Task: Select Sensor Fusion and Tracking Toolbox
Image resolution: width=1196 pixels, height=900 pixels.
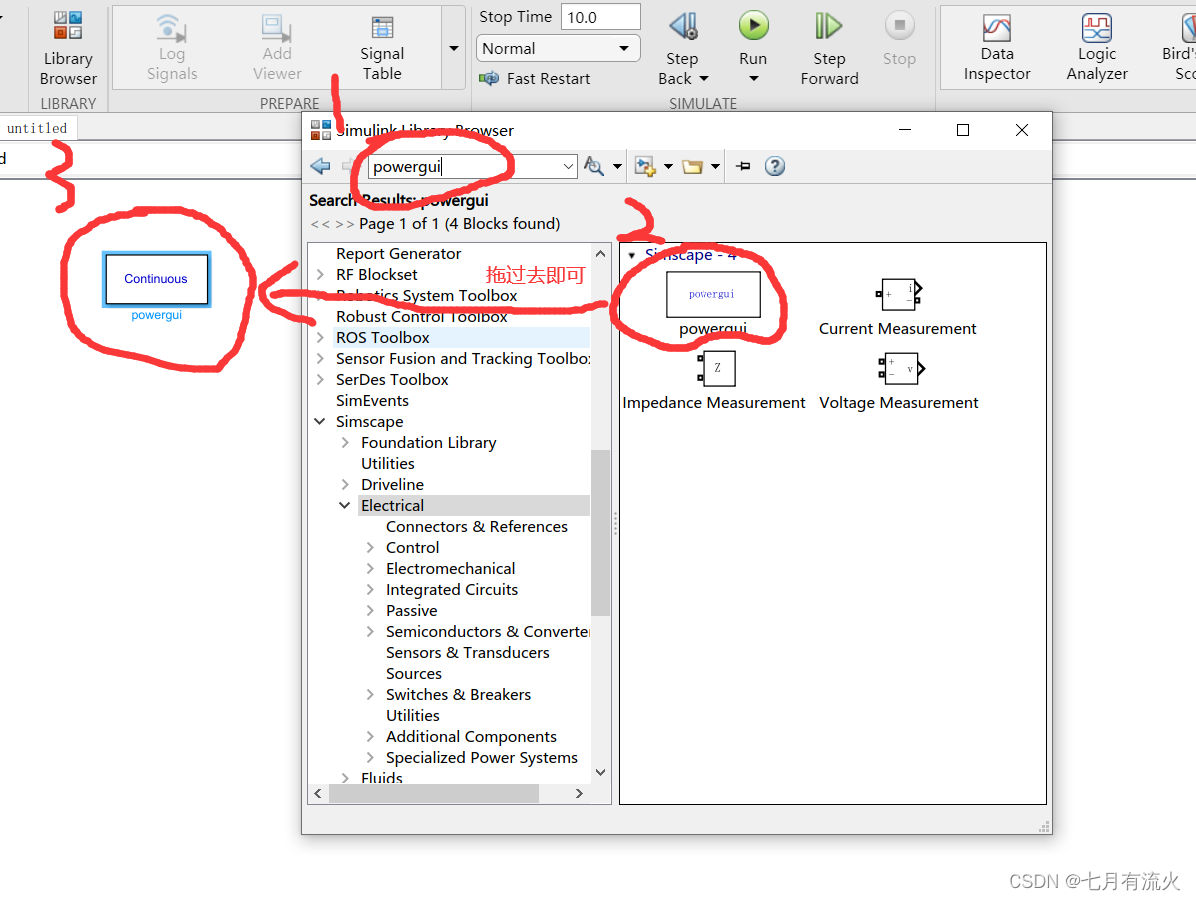Action: coord(463,358)
